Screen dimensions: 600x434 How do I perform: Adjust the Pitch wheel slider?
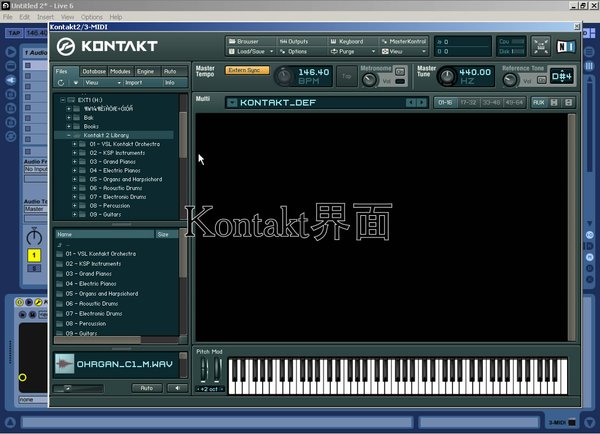[x=206, y=371]
